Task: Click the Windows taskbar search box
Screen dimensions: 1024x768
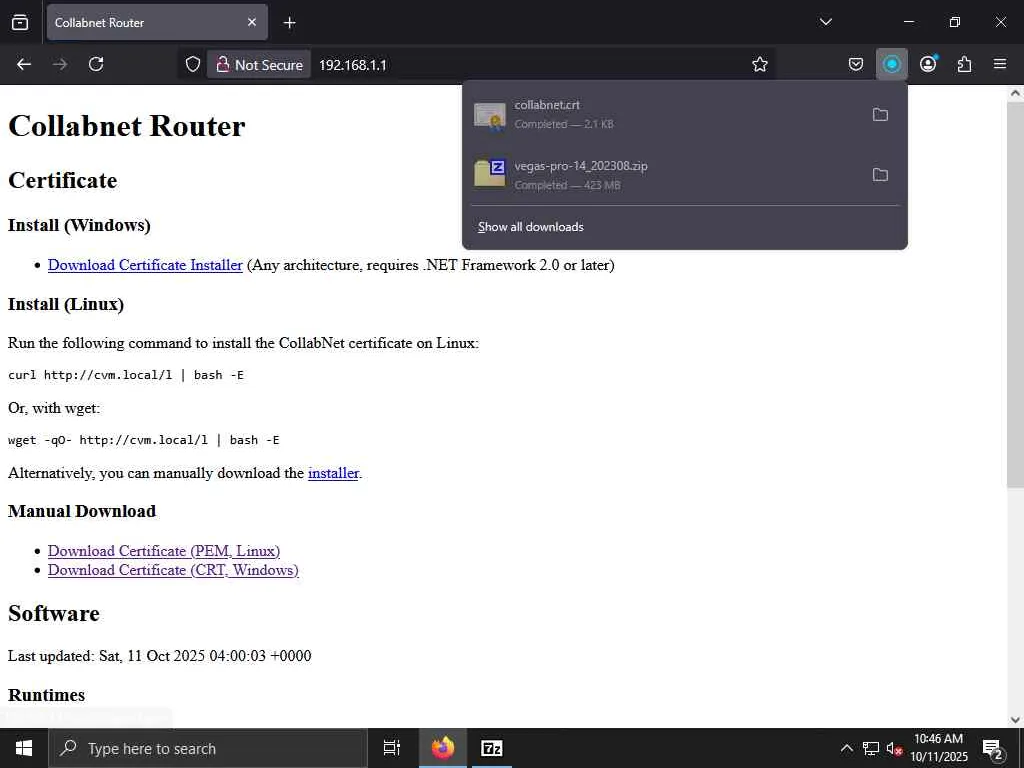Action: coord(208,748)
